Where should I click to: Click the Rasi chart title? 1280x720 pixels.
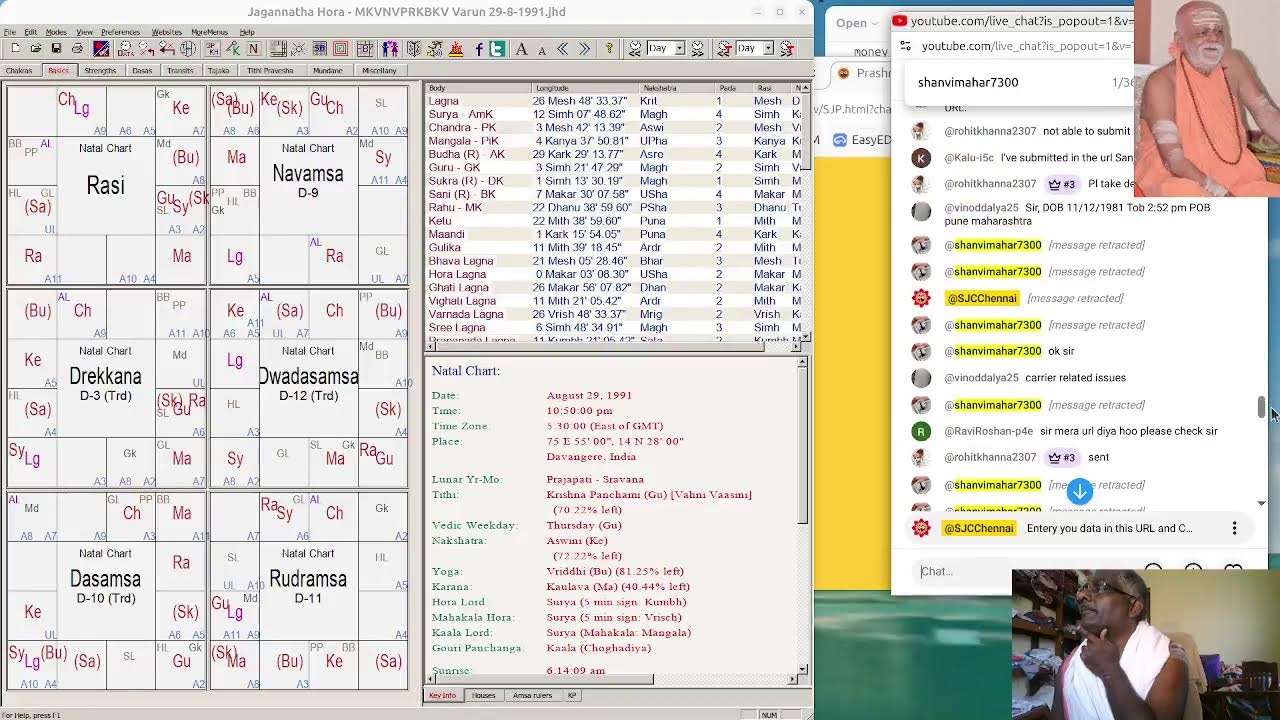105,184
